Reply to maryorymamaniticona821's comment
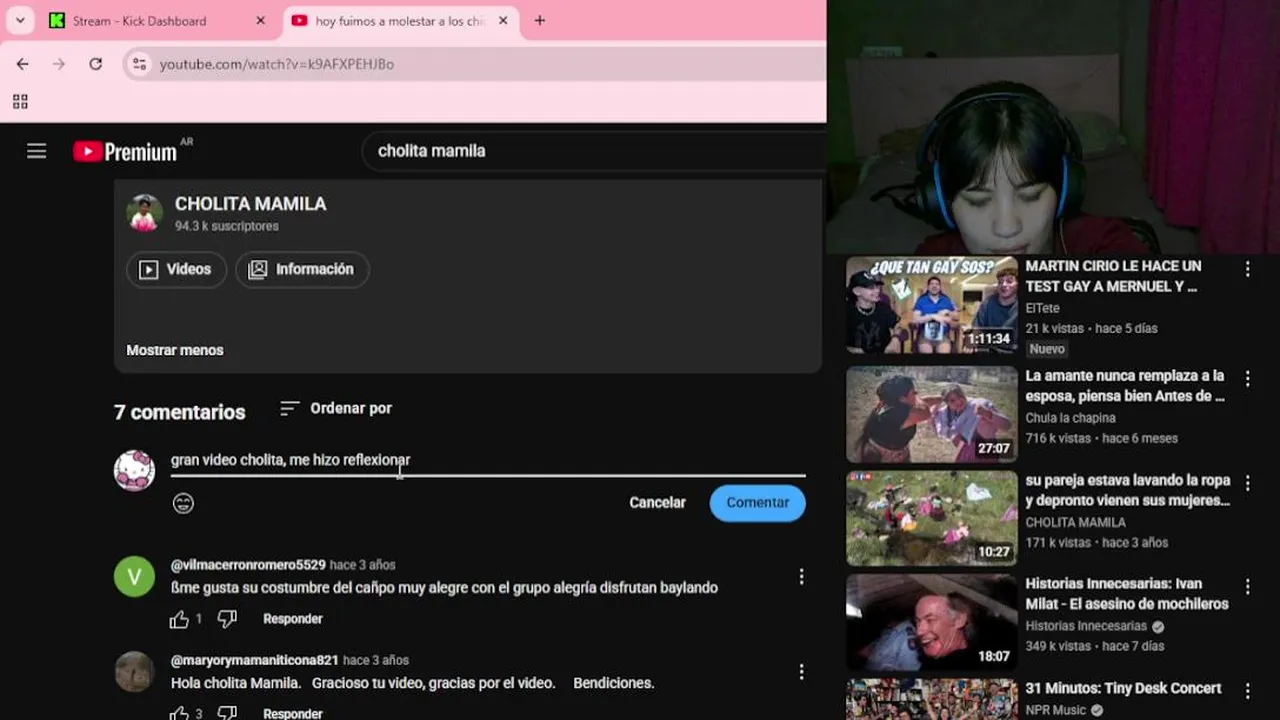The height and width of the screenshot is (720, 1280). click(x=293, y=713)
